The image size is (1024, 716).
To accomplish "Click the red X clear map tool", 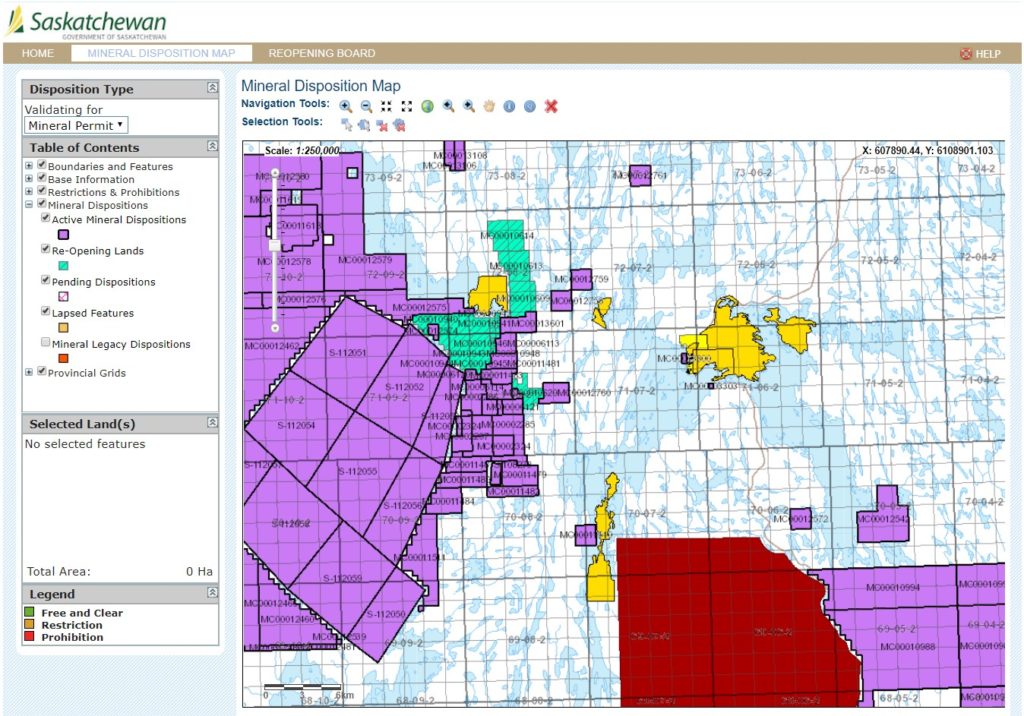I will [549, 107].
